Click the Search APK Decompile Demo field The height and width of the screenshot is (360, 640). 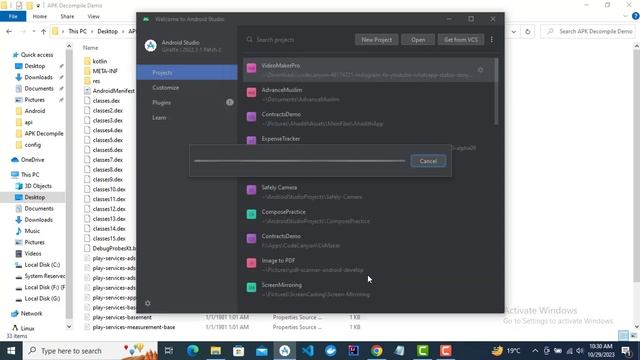(x=588, y=31)
